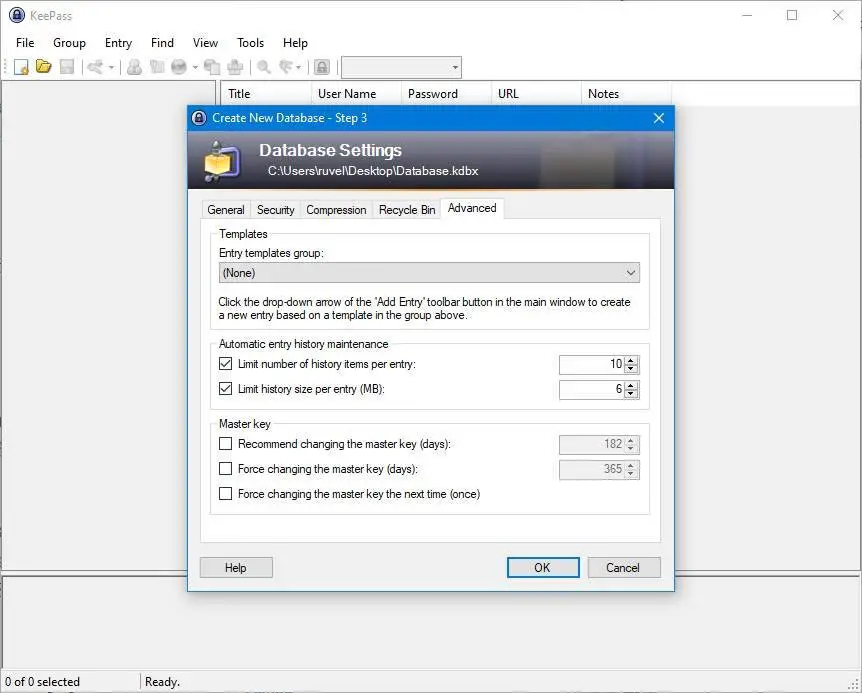The image size is (862, 693).
Task: Click the lock icon in the dialog title bar
Action: [199, 118]
